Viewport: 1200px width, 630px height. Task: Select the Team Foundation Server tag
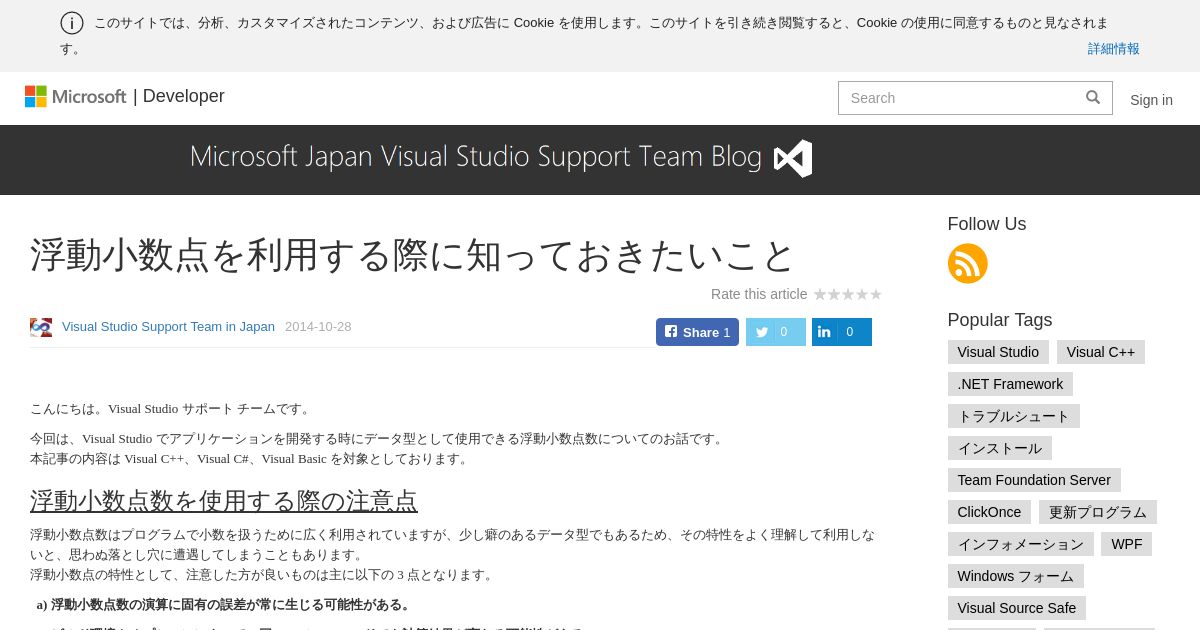[x=1034, y=480]
